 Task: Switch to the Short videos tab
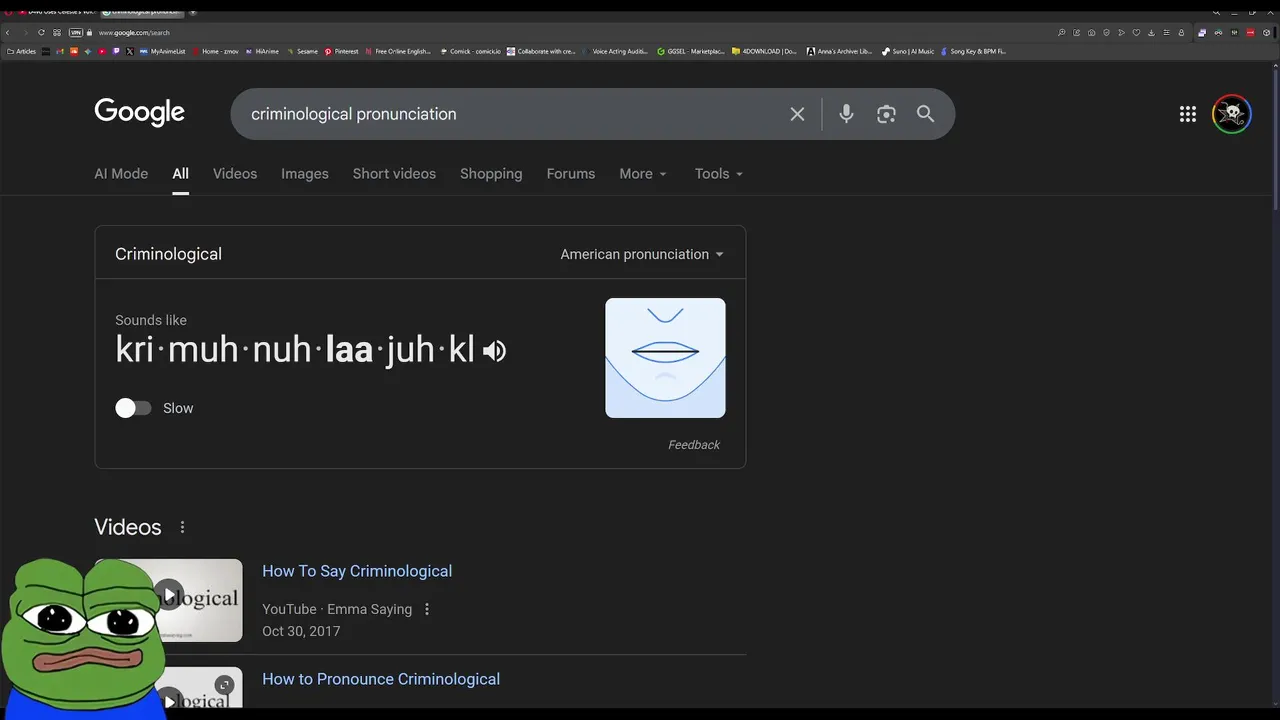click(394, 174)
